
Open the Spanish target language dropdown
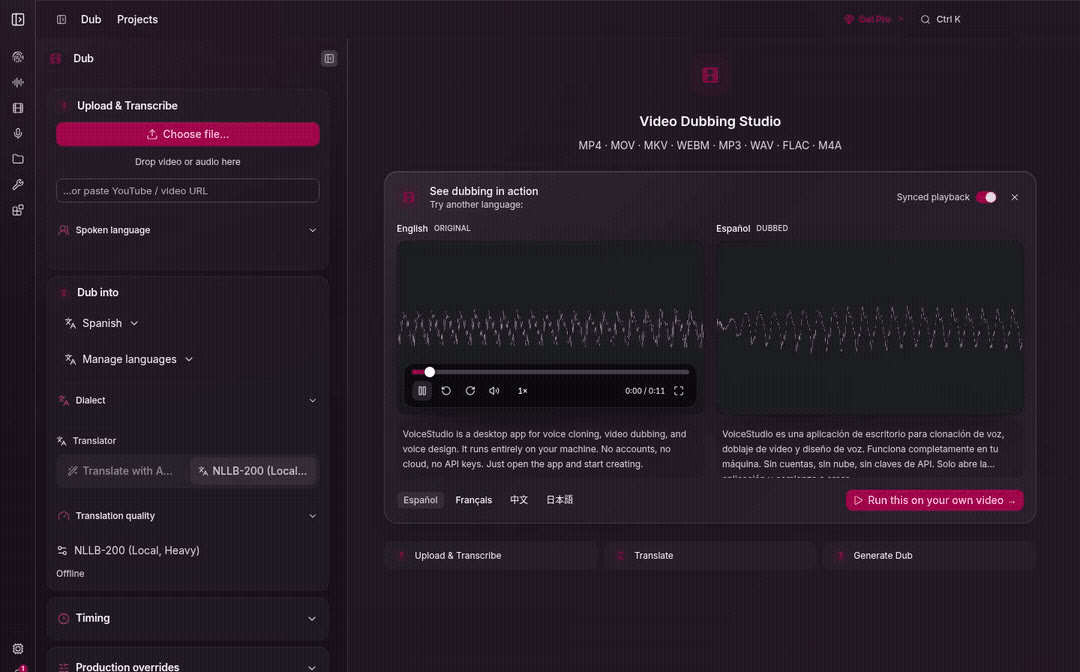click(x=101, y=323)
